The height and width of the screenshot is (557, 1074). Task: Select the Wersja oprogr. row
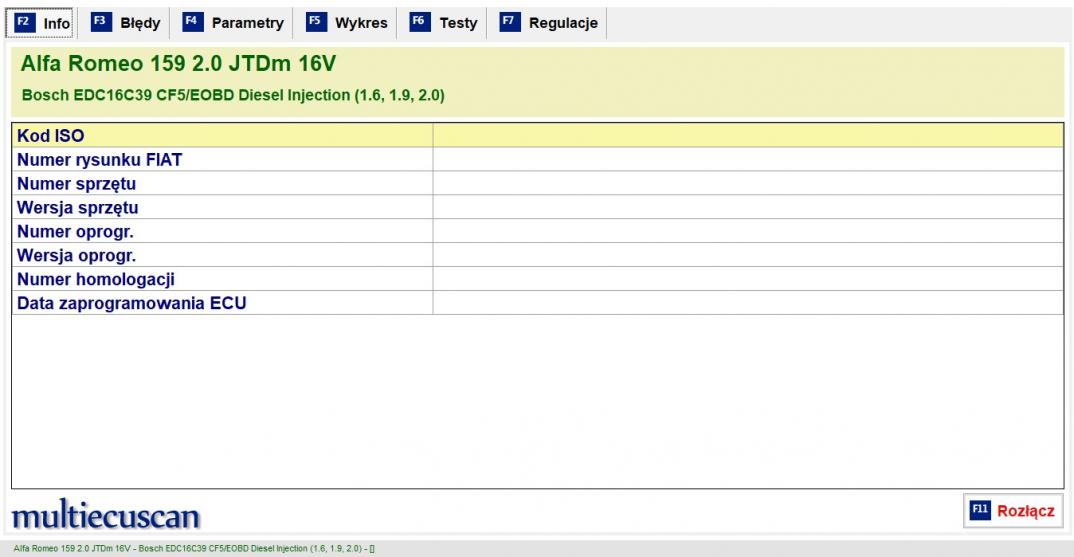point(538,256)
